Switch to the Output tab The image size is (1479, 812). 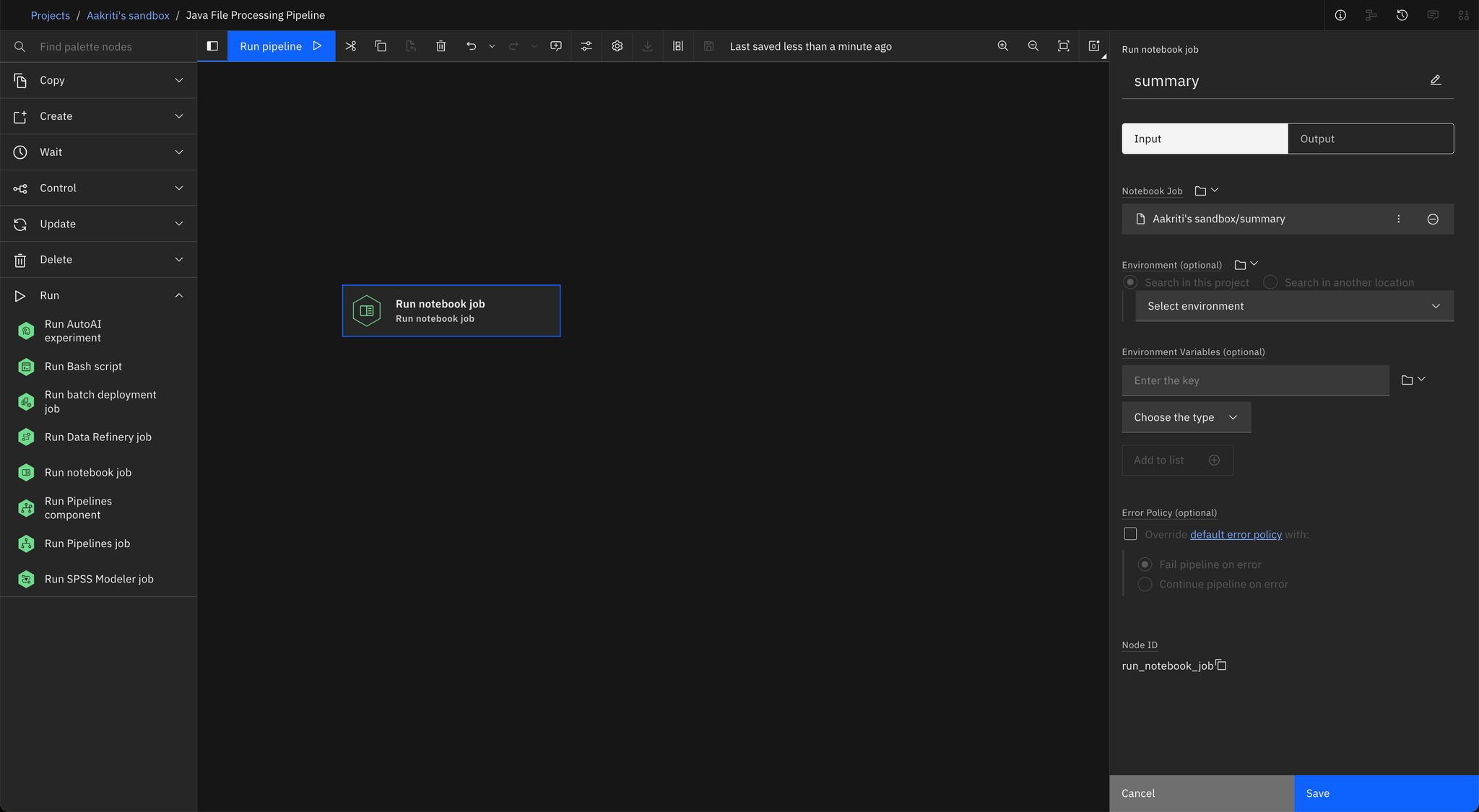tap(1369, 138)
